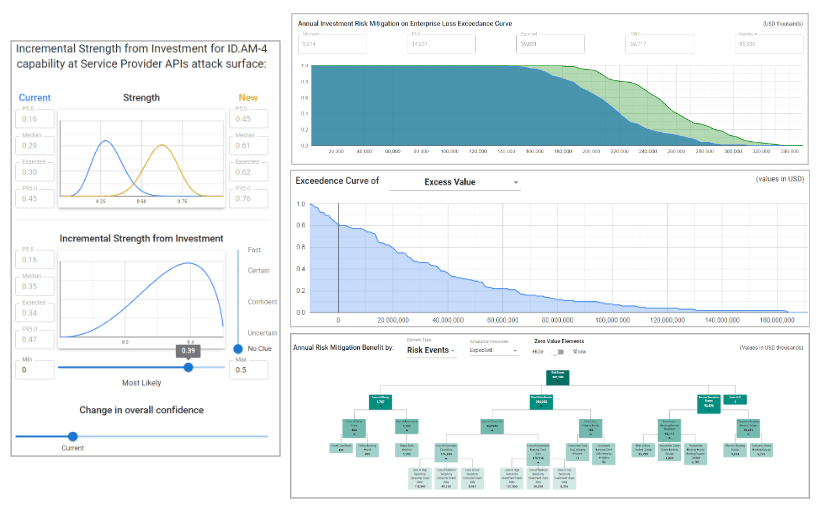Select the 'Certain' confidence level label
Image resolution: width=817 pixels, height=507 pixels.
(x=258, y=270)
